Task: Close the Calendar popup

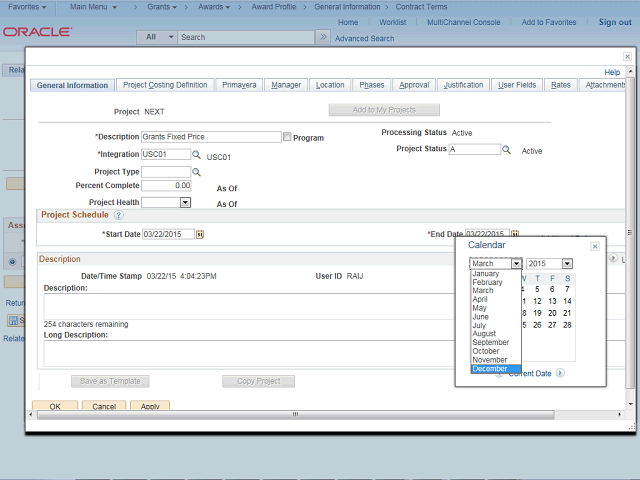Action: pos(594,246)
